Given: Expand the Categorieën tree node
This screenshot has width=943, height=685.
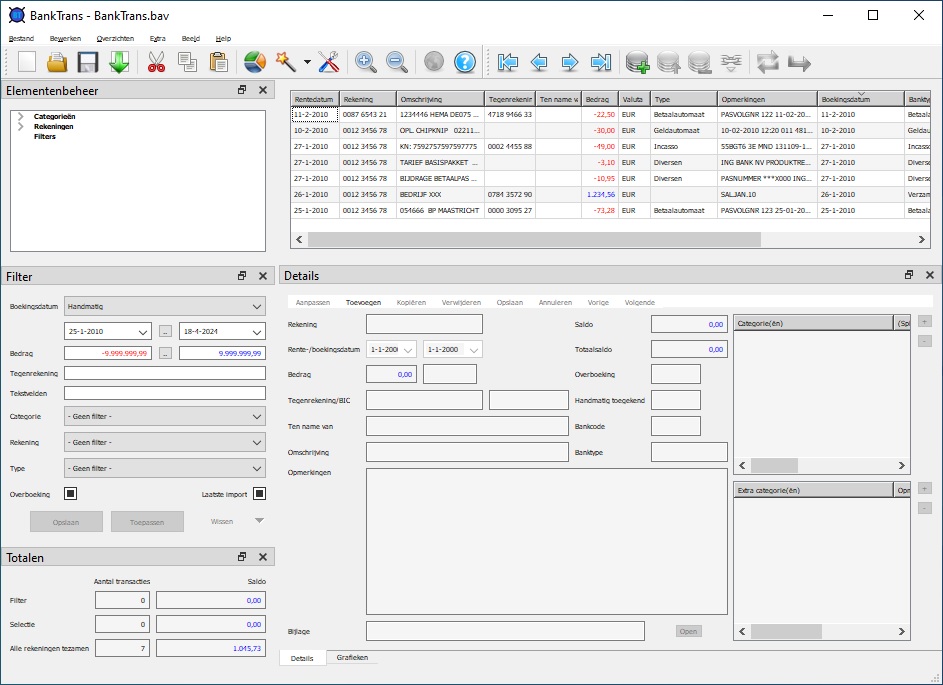Looking at the screenshot, I should (x=20, y=117).
